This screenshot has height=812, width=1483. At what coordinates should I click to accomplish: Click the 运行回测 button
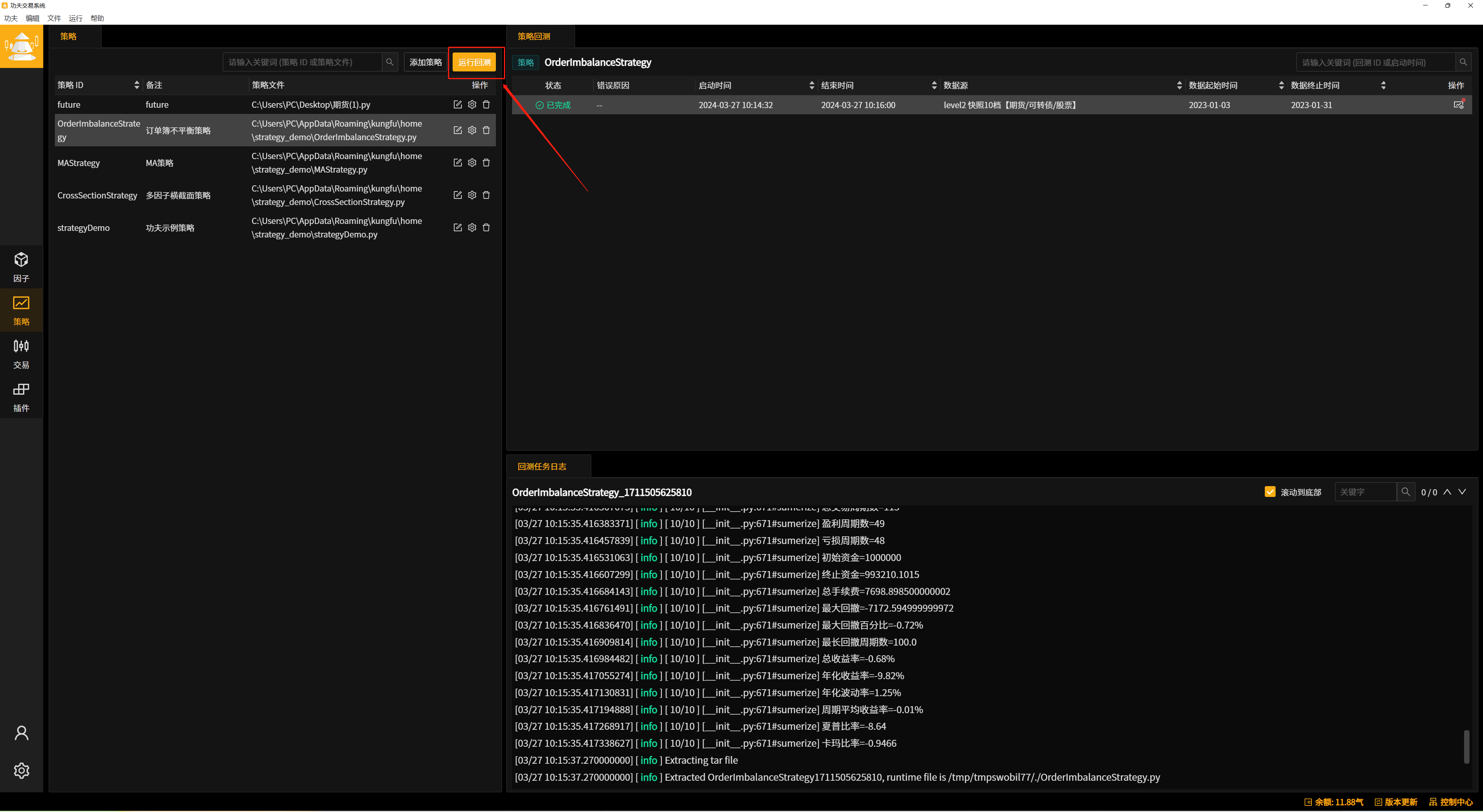coord(474,62)
